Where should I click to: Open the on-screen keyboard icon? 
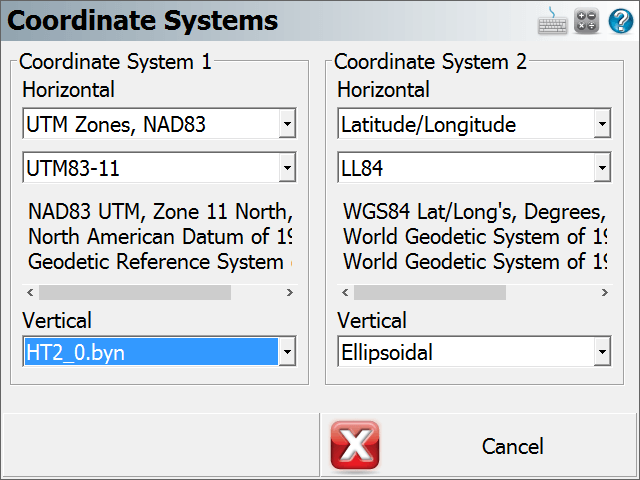552,21
